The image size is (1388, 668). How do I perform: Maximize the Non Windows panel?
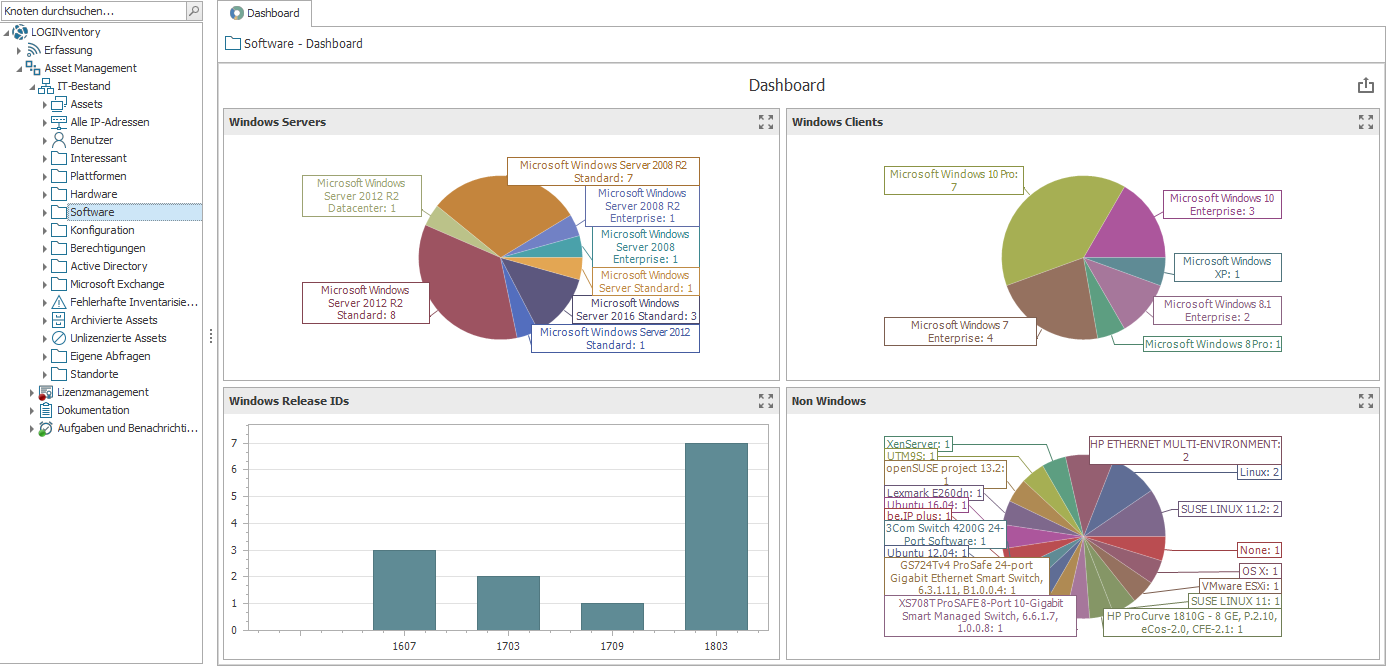click(1366, 401)
